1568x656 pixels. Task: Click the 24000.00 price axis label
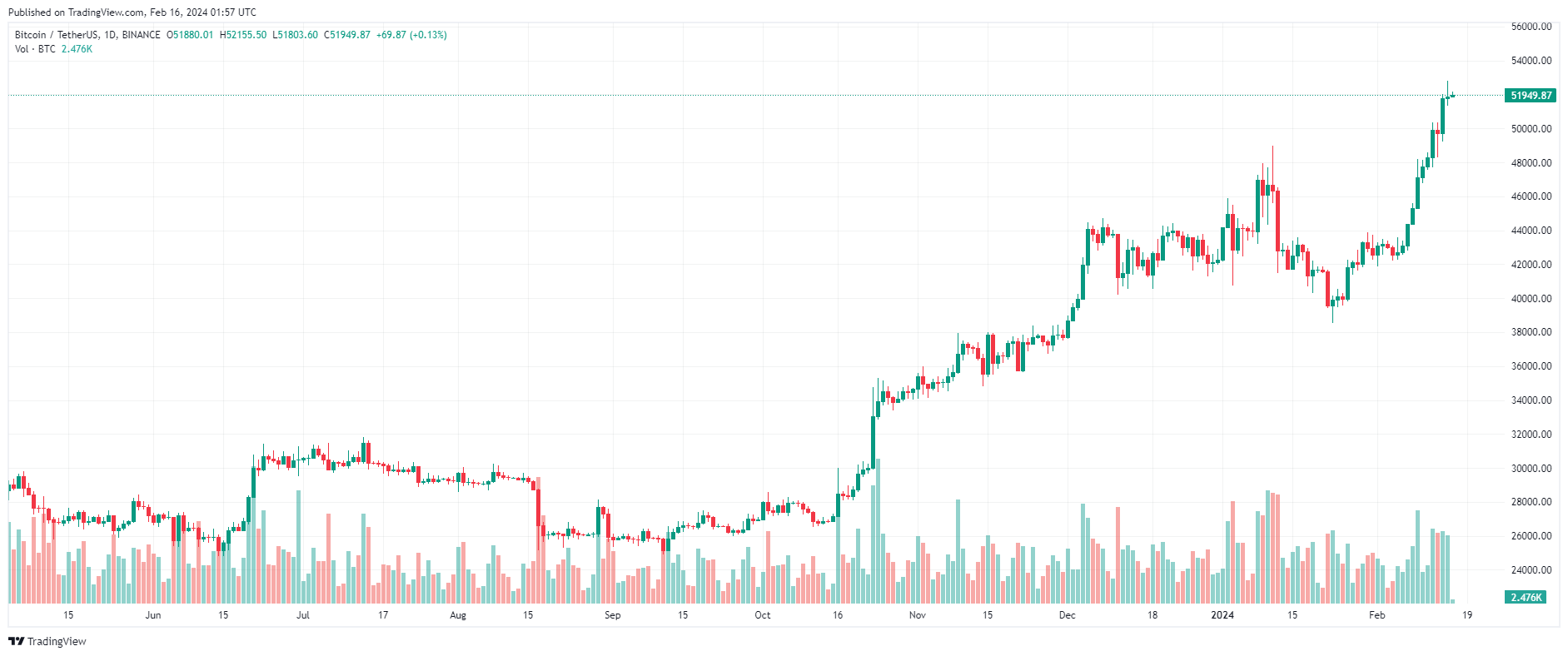pyautogui.click(x=1531, y=570)
